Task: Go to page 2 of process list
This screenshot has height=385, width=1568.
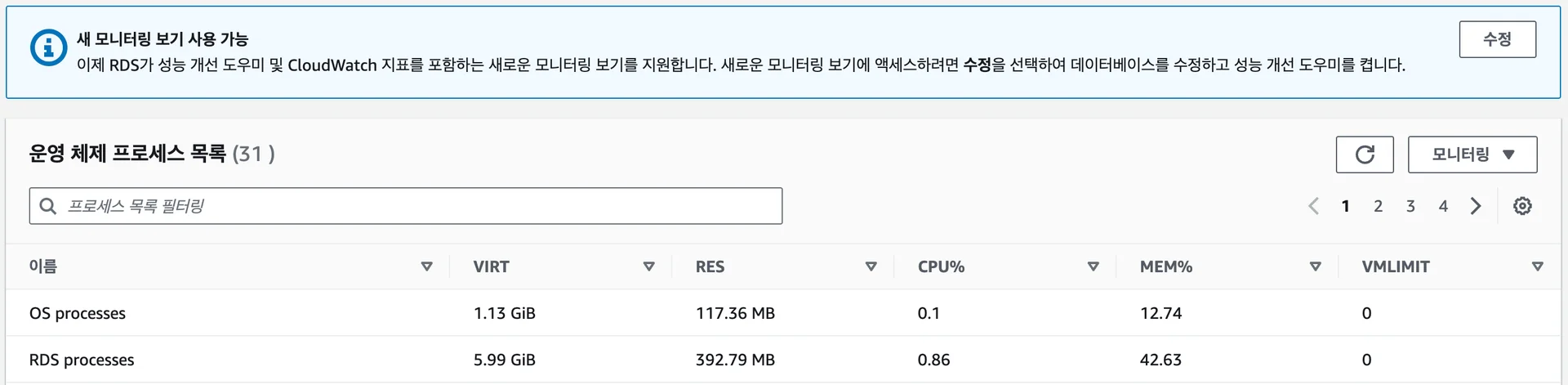Action: coord(1378,206)
